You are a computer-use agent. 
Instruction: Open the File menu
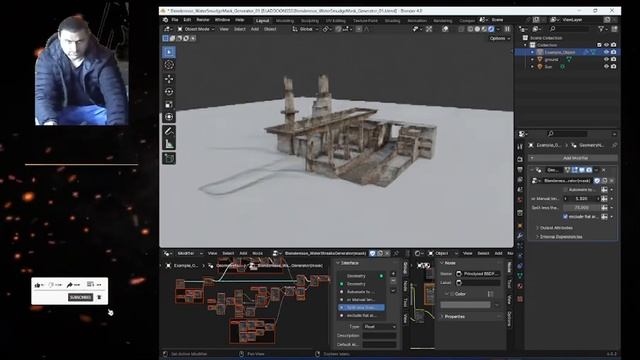pyautogui.click(x=175, y=20)
